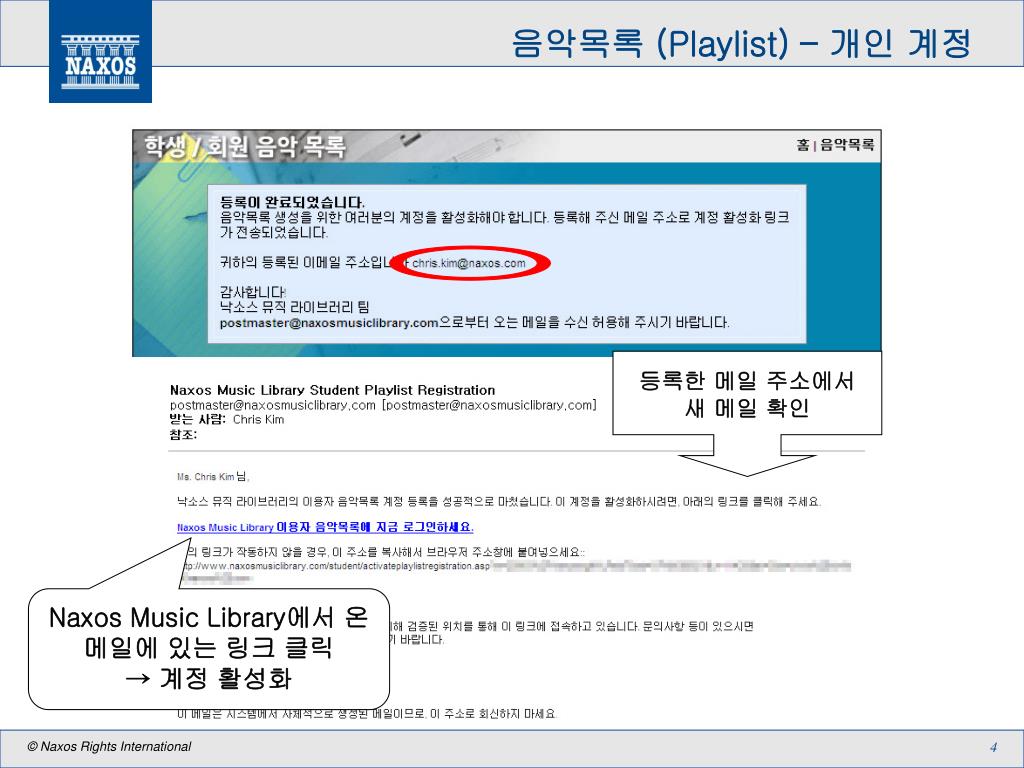Click the 등록이 완료되었습니다 heading
This screenshot has width=1024, height=768.
coord(292,202)
